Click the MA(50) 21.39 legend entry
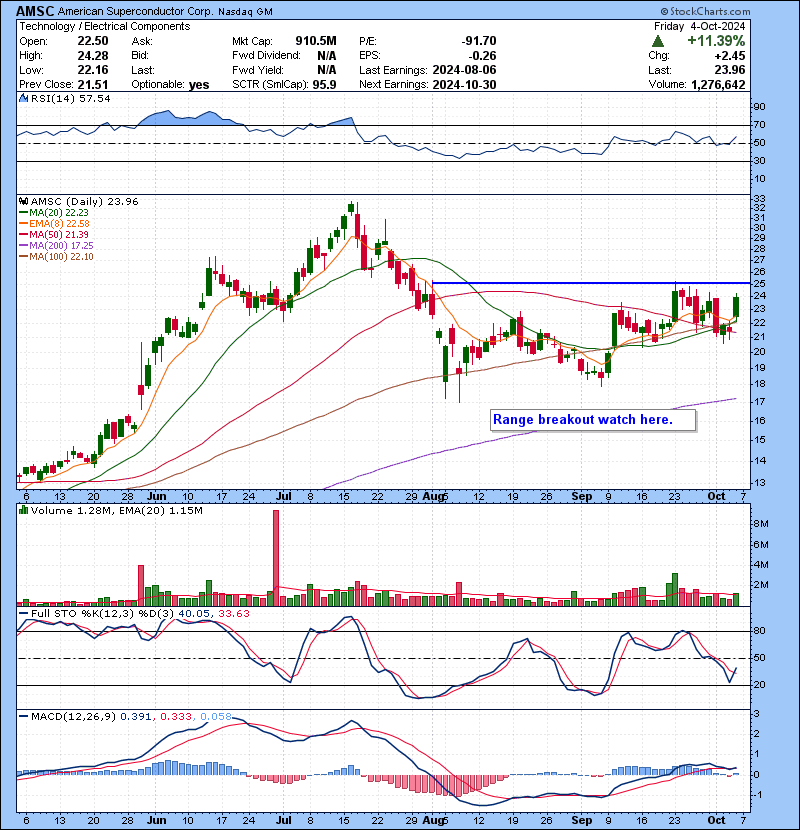Image resolution: width=800 pixels, height=830 pixels. [x=54, y=234]
